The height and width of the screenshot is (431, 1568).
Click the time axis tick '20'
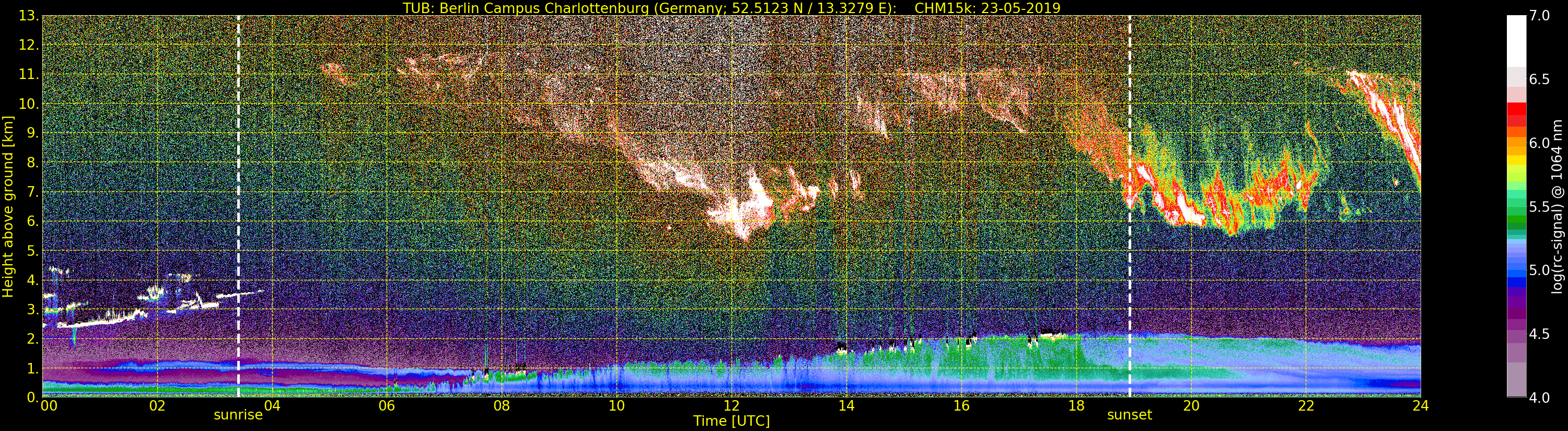pyautogui.click(x=1191, y=406)
